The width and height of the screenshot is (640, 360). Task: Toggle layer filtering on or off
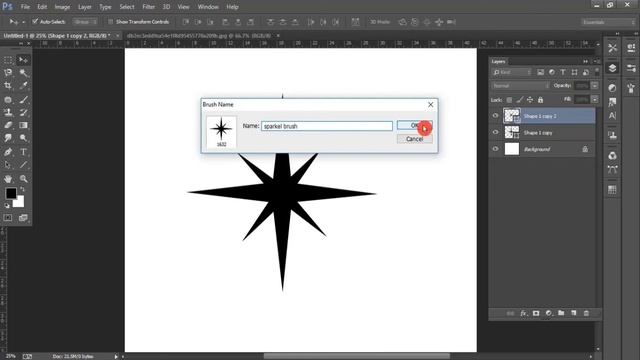(596, 71)
